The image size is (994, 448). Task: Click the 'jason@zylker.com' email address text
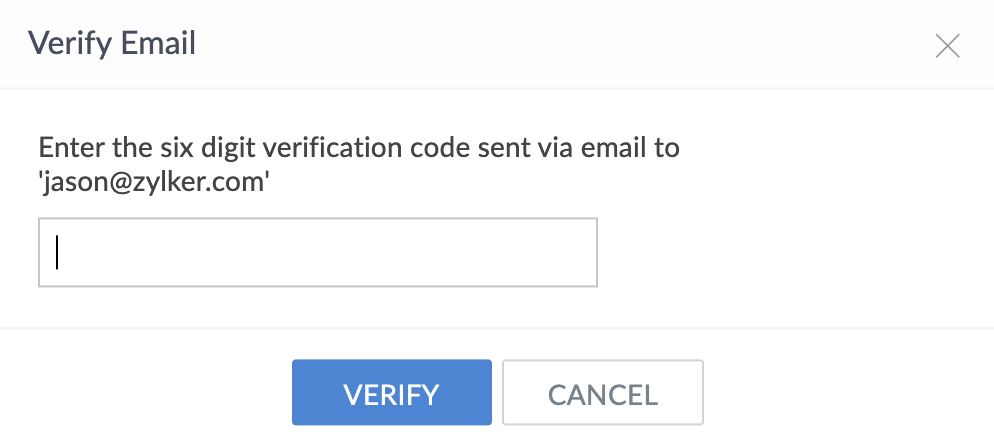[154, 183]
